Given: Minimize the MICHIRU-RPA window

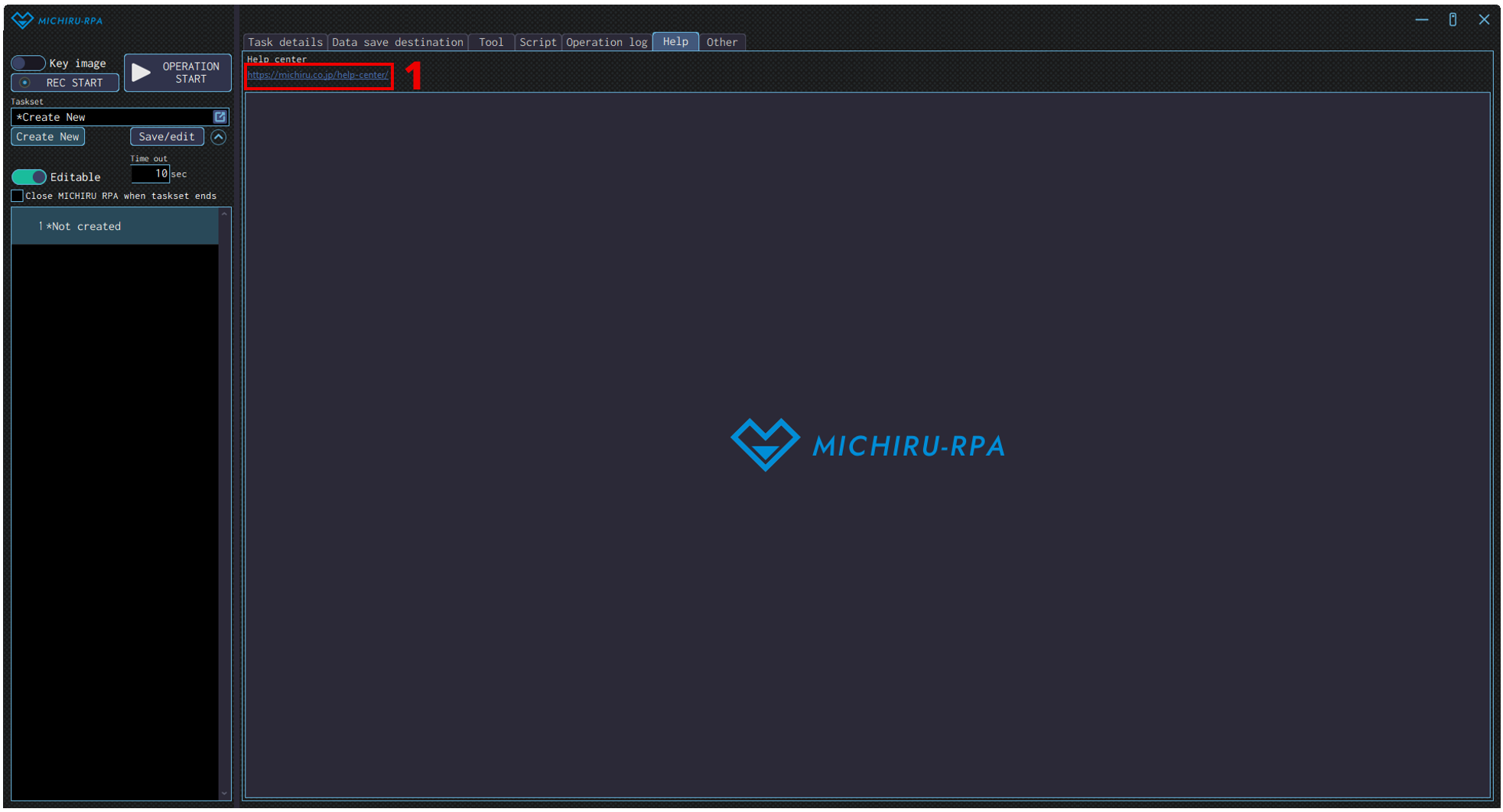Looking at the screenshot, I should [x=1421, y=20].
